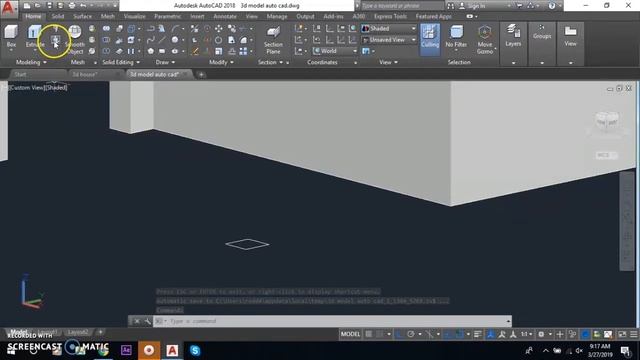The height and width of the screenshot is (360, 640).
Task: Toggle snap mode in the status bar
Action: pyautogui.click(x=380, y=334)
